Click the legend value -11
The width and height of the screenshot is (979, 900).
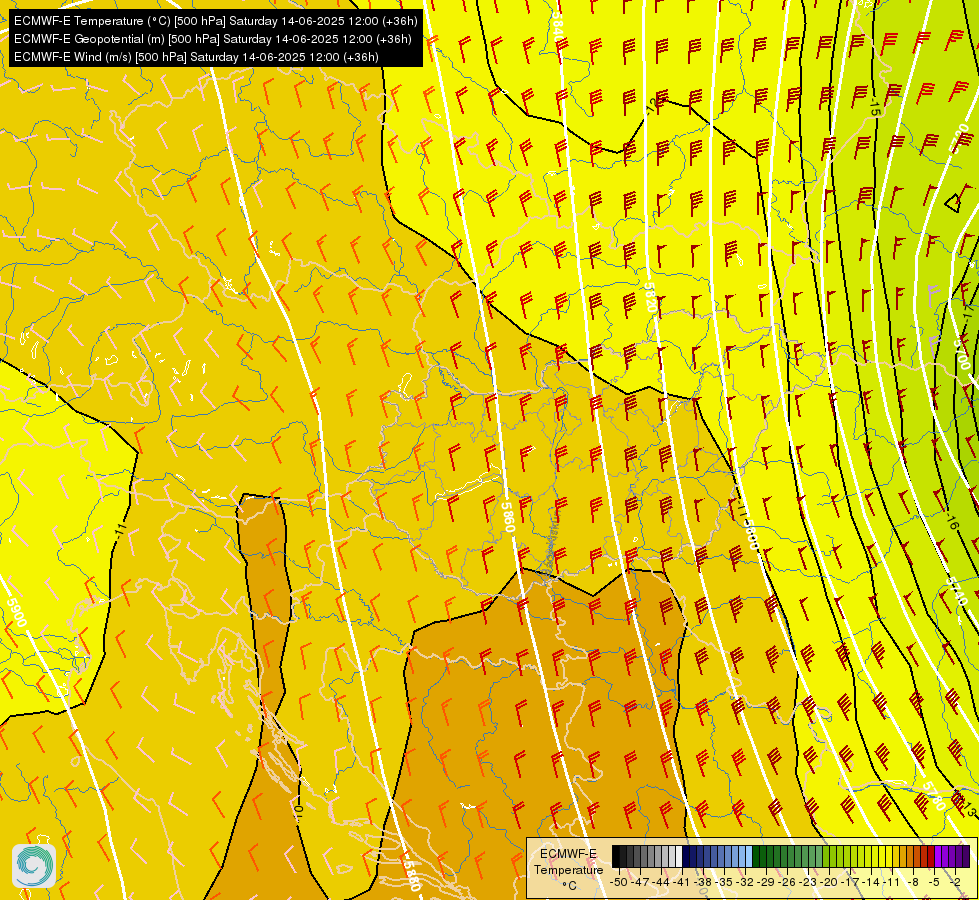point(891,882)
